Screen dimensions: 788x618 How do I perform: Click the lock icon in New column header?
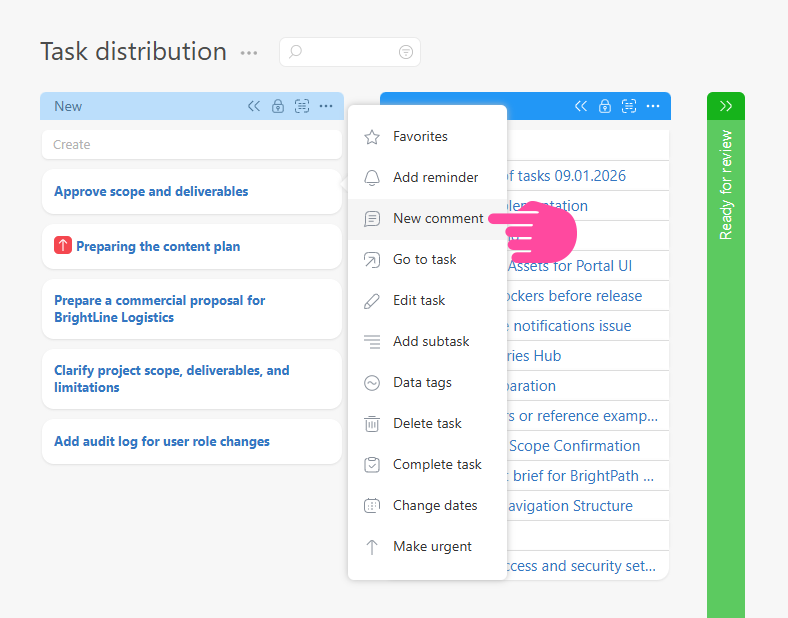click(x=278, y=106)
